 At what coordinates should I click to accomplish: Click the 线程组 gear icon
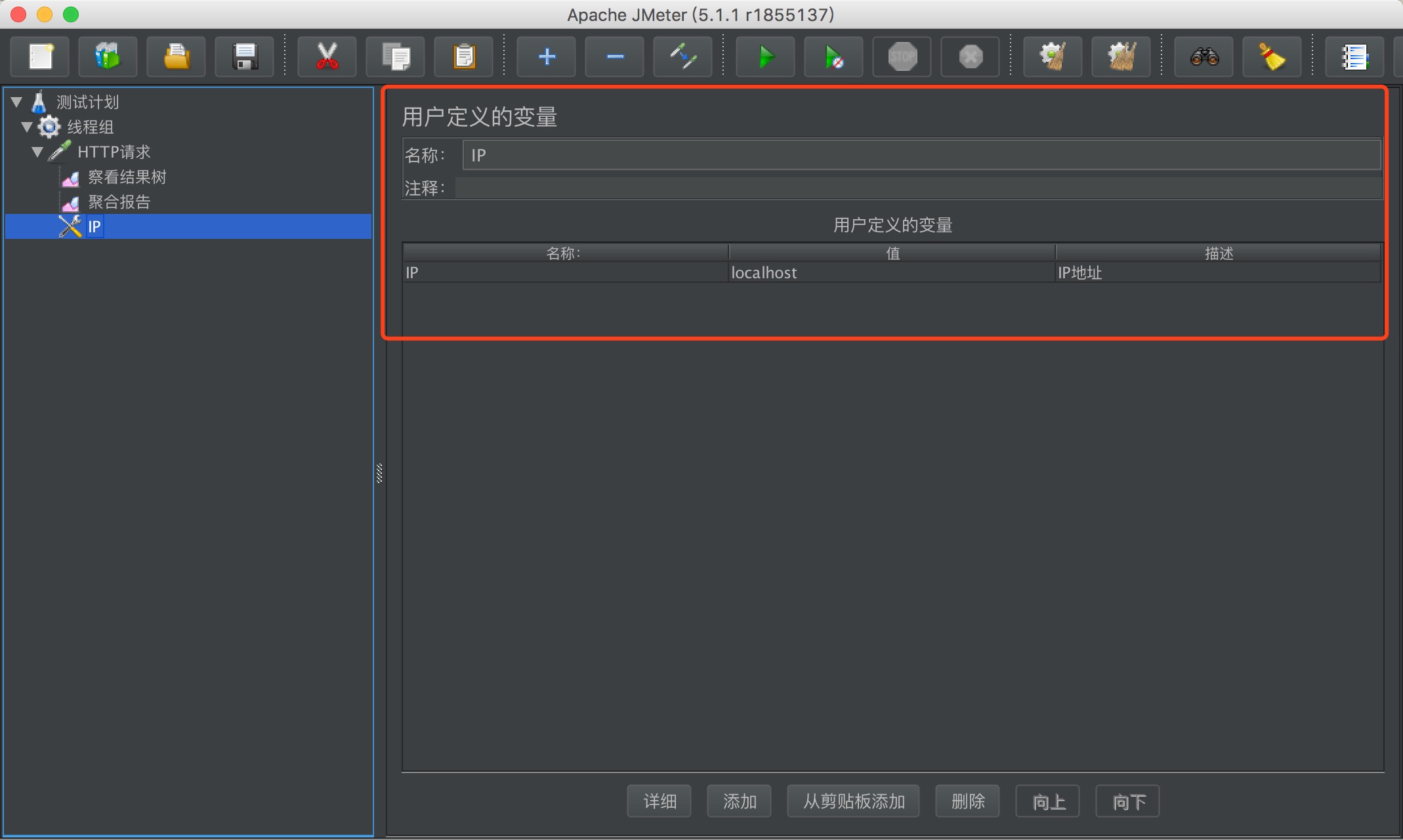[49, 127]
